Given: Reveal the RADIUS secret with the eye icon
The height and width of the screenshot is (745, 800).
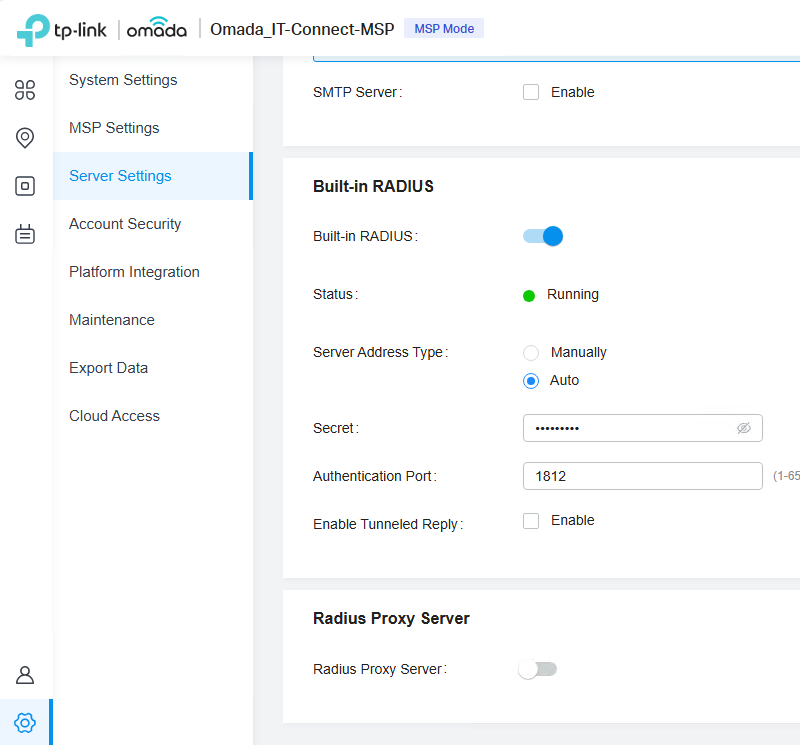Looking at the screenshot, I should click(744, 428).
